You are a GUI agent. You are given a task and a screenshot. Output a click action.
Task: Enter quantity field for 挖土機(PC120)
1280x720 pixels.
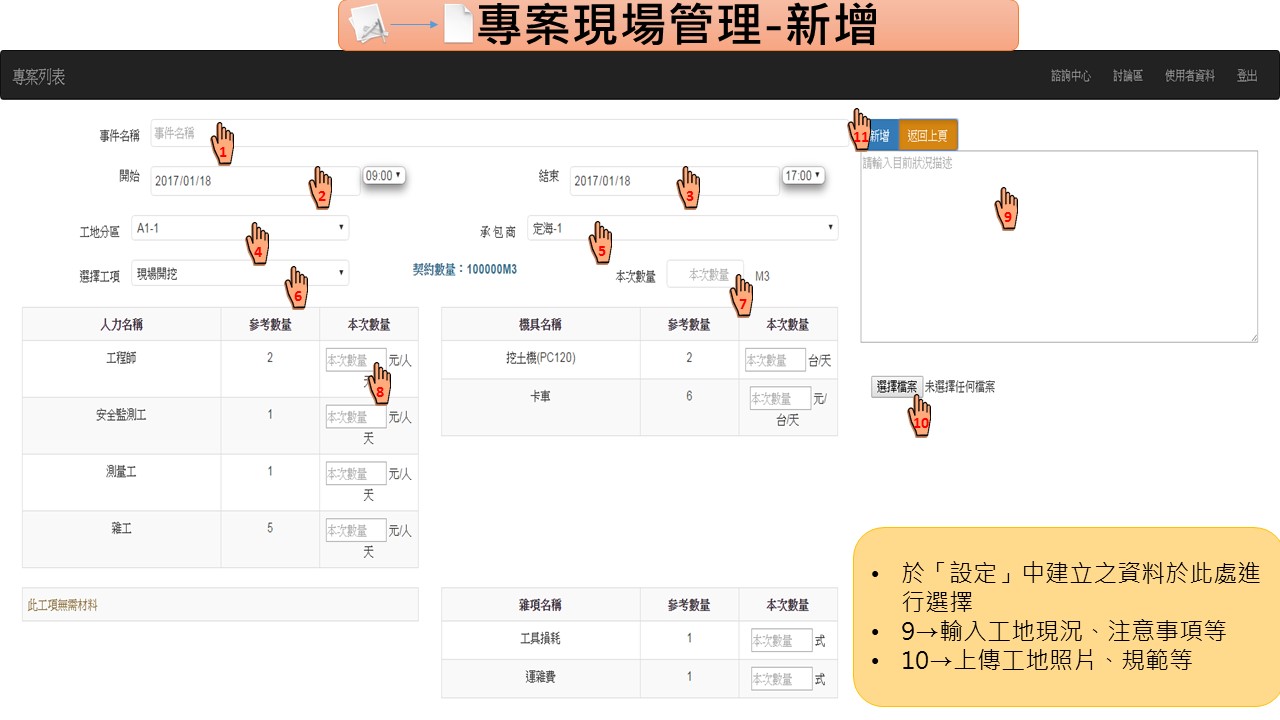coord(775,360)
